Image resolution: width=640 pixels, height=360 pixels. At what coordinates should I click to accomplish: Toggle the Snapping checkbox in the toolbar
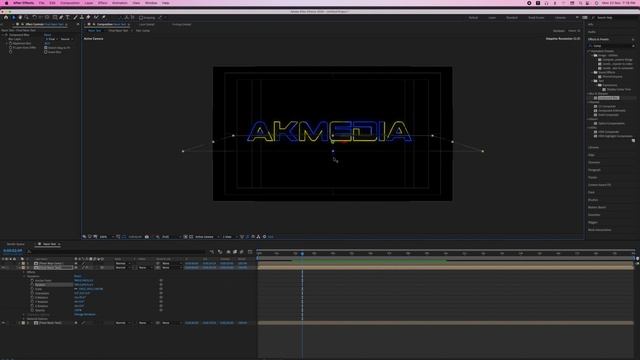click(141, 18)
